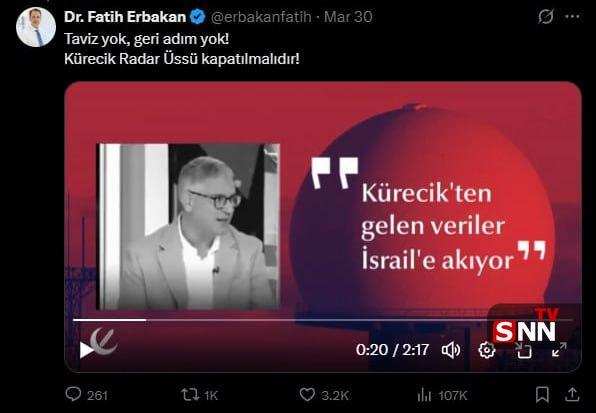Click the blue verified badge
596x413 pixels.
(x=198, y=17)
